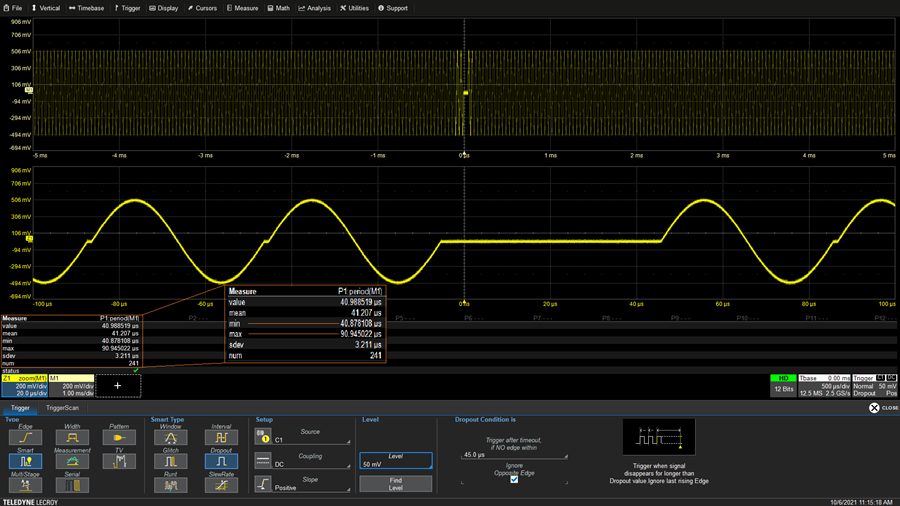This screenshot has width=900, height=506.
Task: Open the Coupling DC dropdown
Action: click(x=311, y=460)
